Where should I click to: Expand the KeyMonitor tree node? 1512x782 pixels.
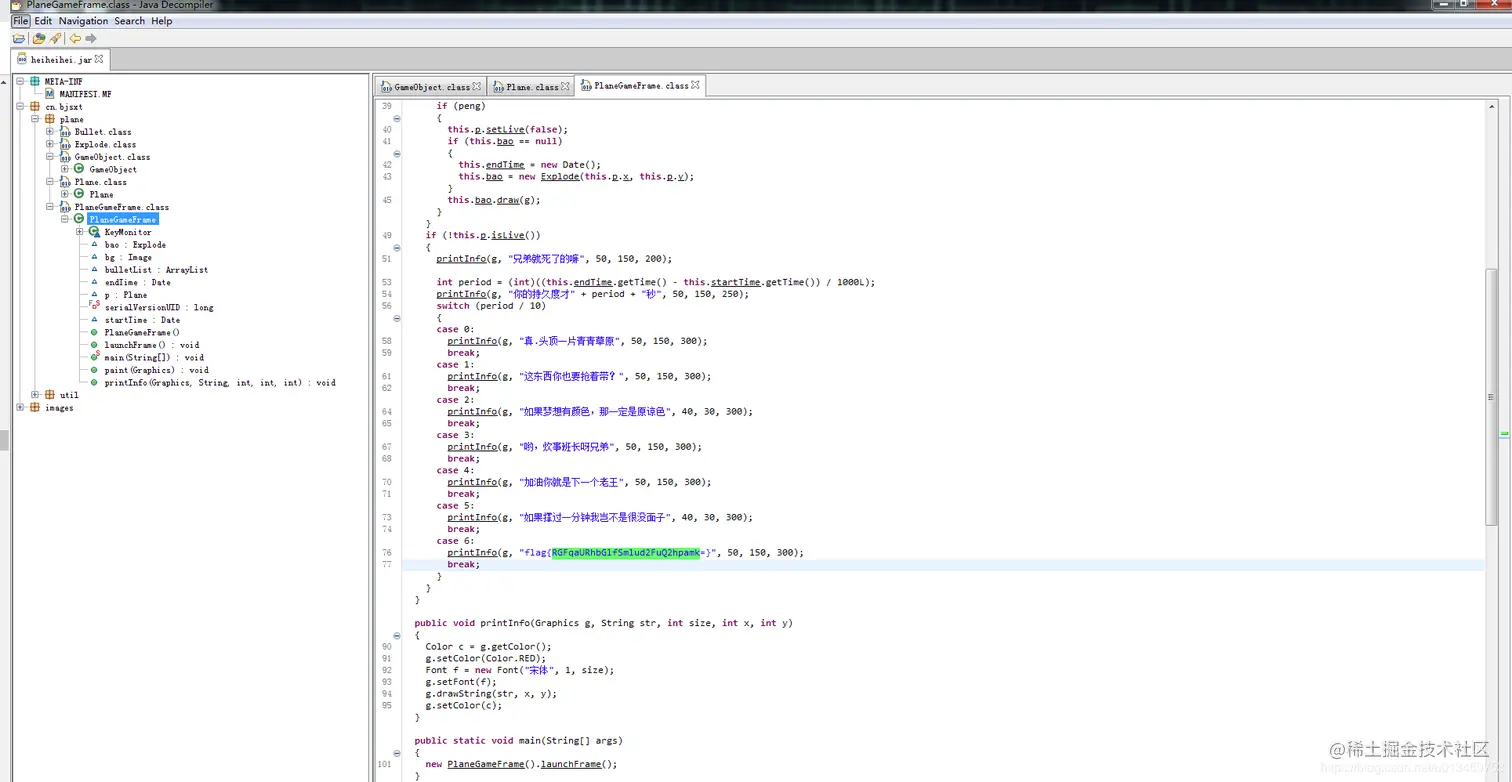point(80,232)
